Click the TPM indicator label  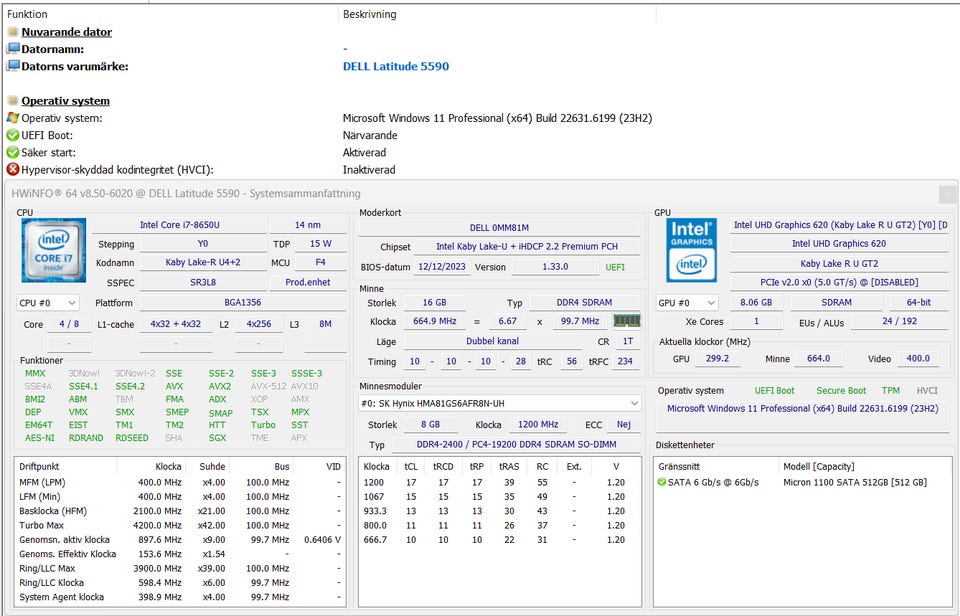(890, 391)
